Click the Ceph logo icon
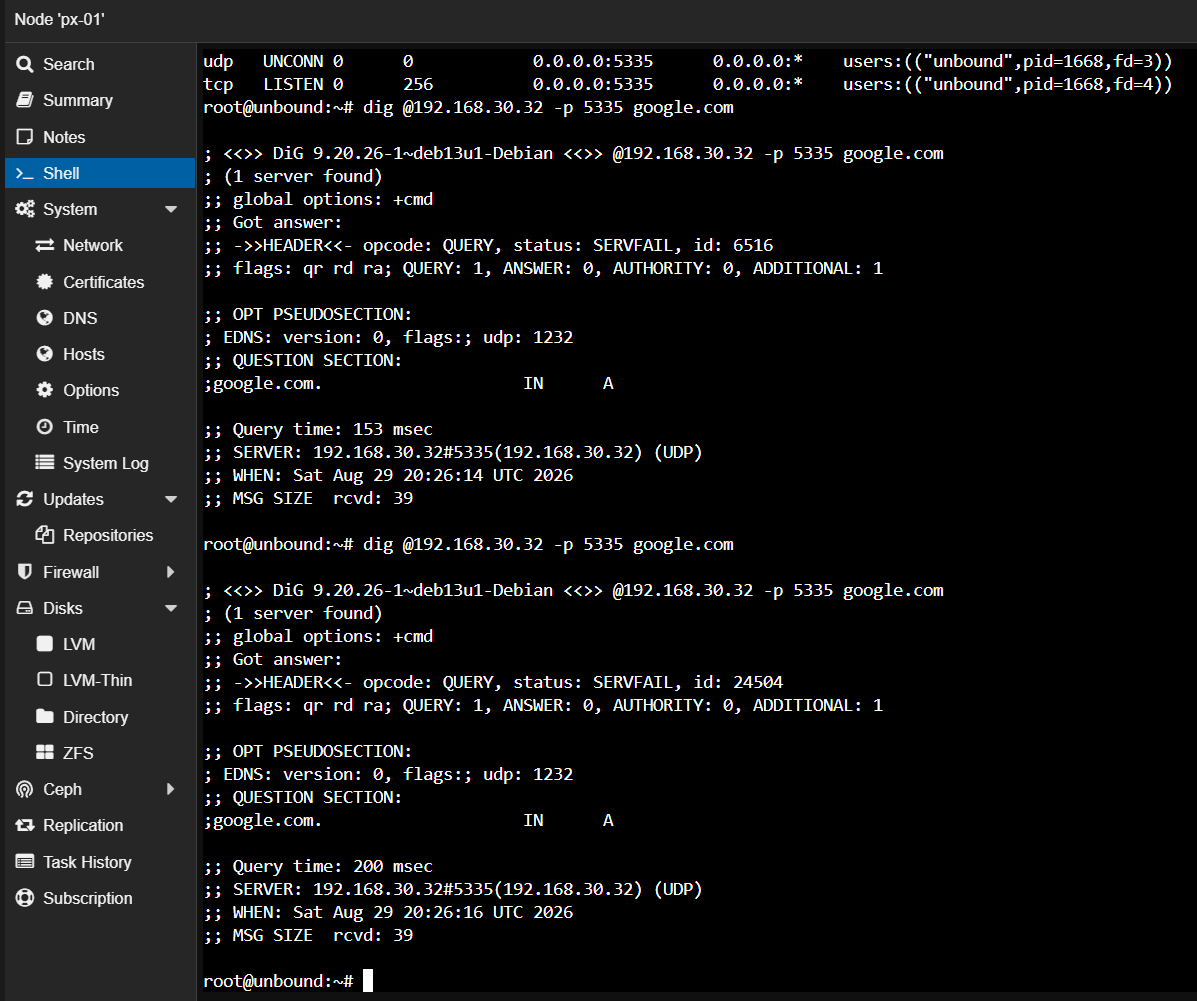The width and height of the screenshot is (1197, 1001). (24, 789)
